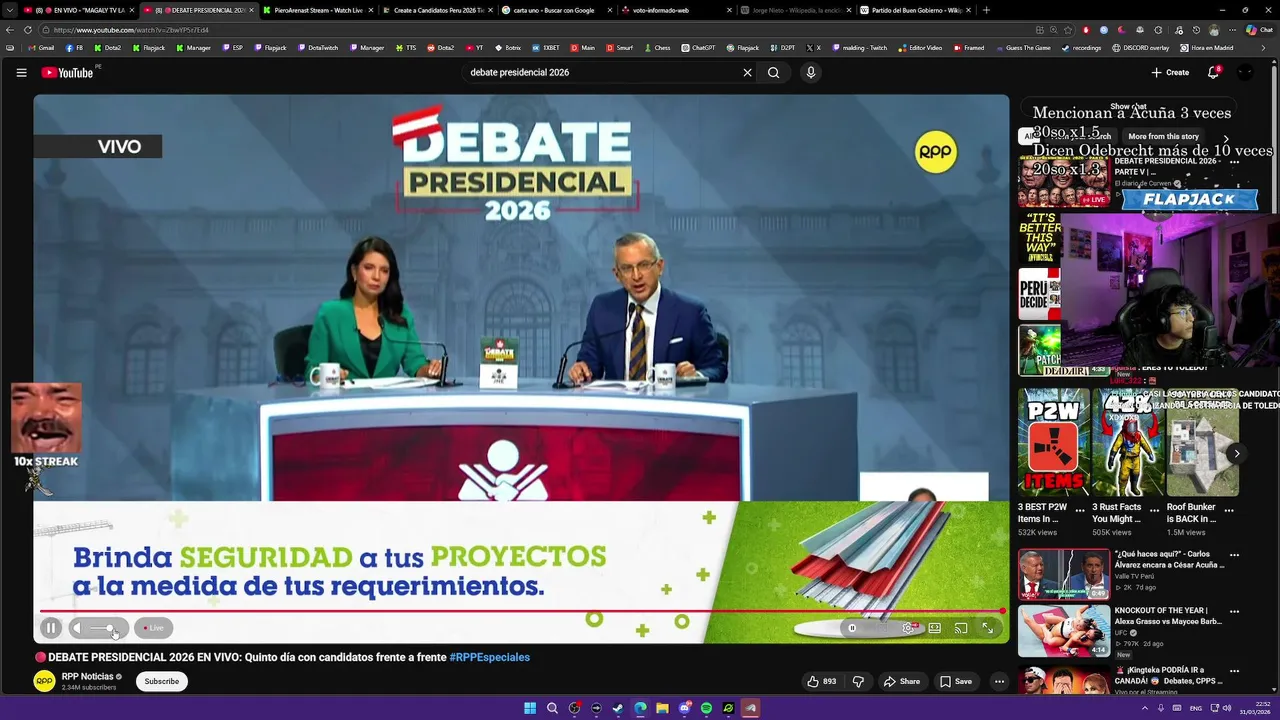
Task: Go back in browser history
Action: (x=11, y=30)
